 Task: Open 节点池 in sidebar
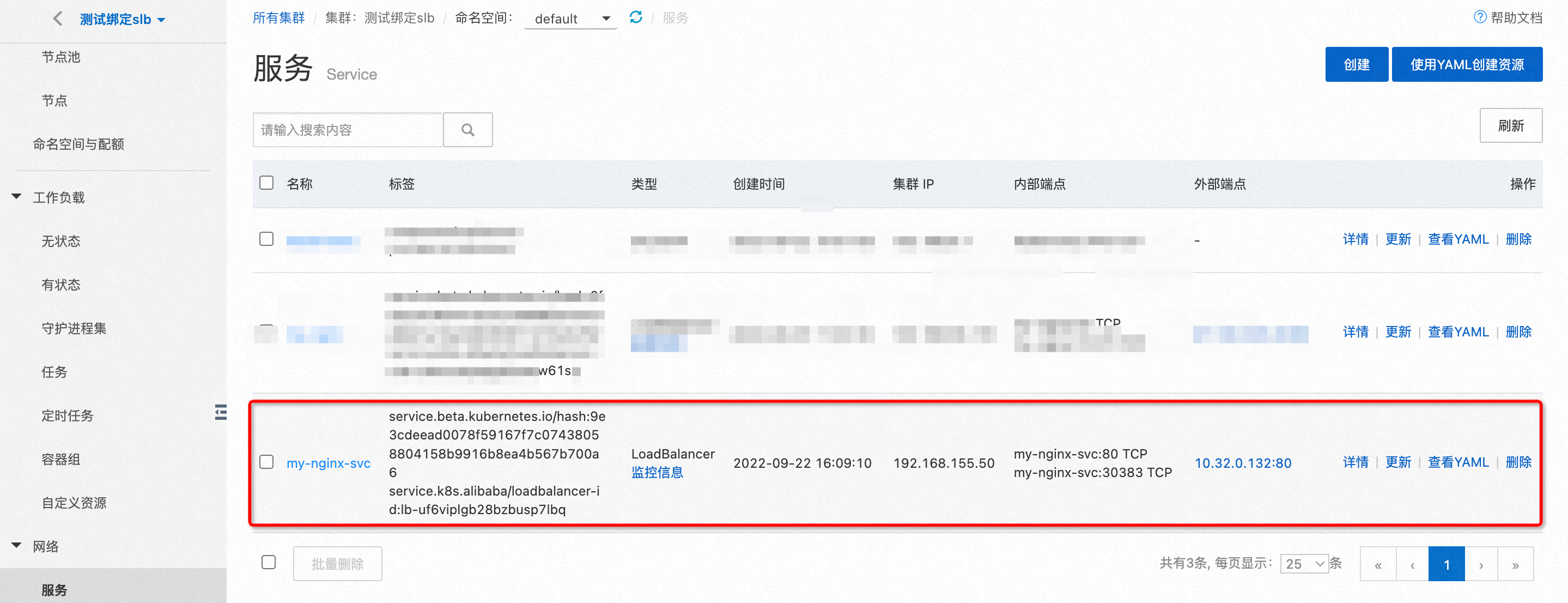coord(60,57)
